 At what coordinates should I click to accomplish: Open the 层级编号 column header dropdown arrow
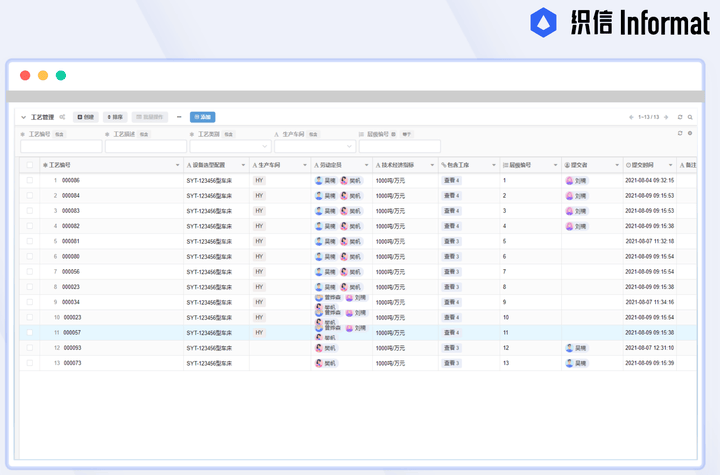click(x=555, y=165)
